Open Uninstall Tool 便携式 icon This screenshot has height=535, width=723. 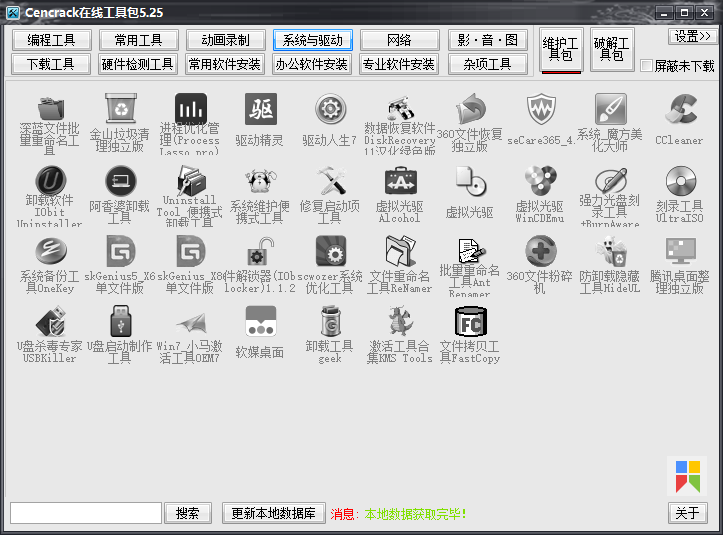[x=190, y=180]
